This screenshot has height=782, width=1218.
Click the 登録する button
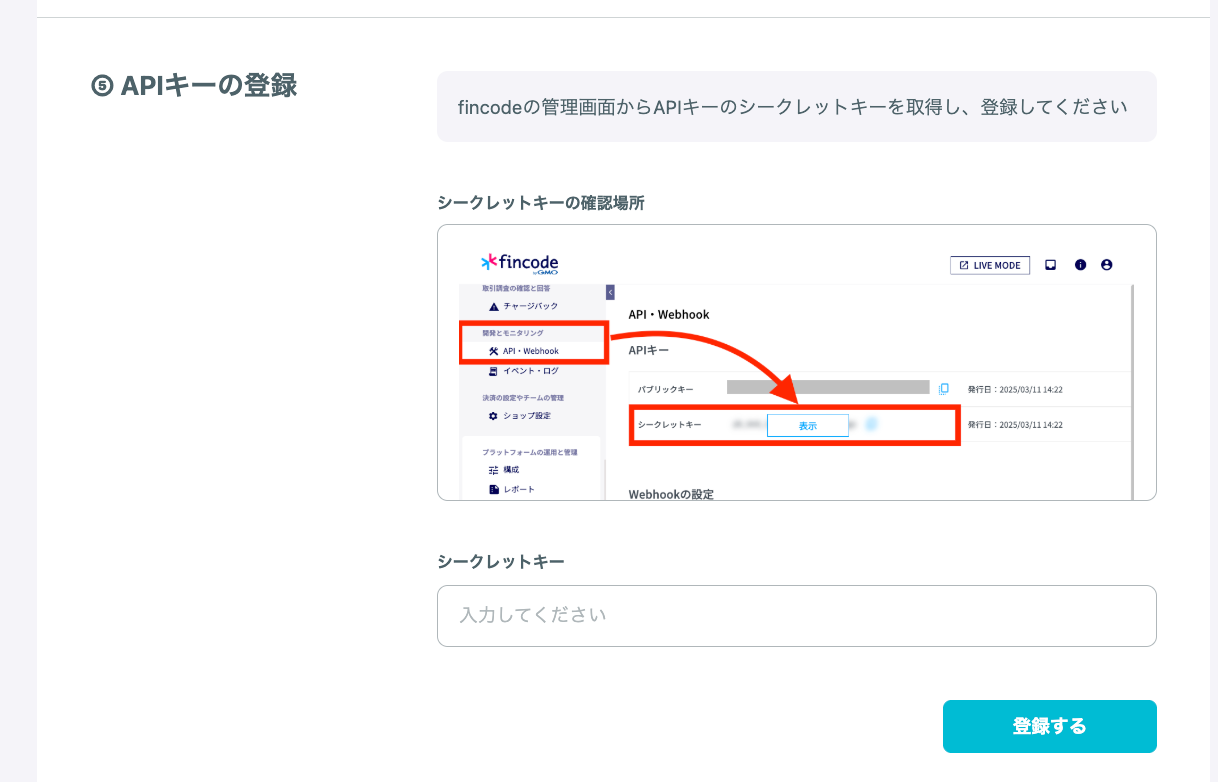(x=1049, y=726)
